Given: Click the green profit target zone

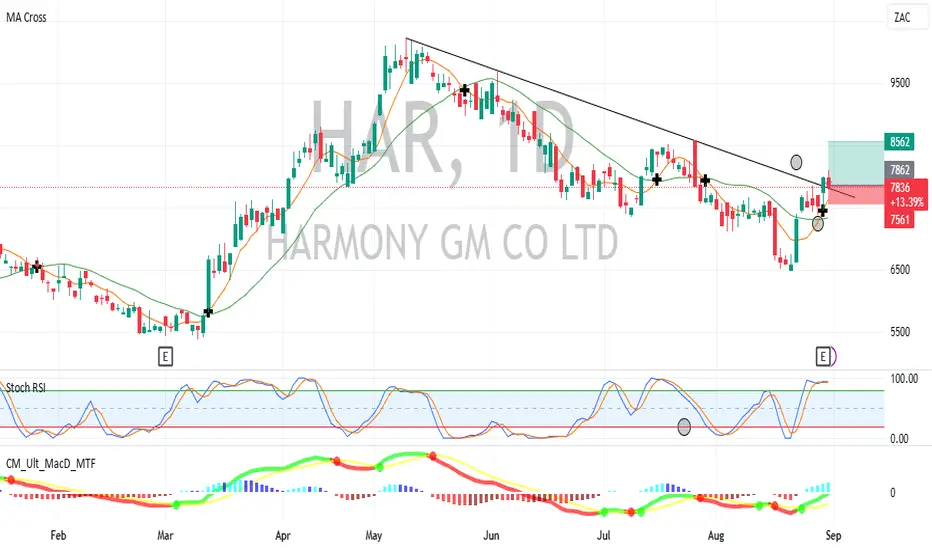Looking at the screenshot, I should coord(856,163).
